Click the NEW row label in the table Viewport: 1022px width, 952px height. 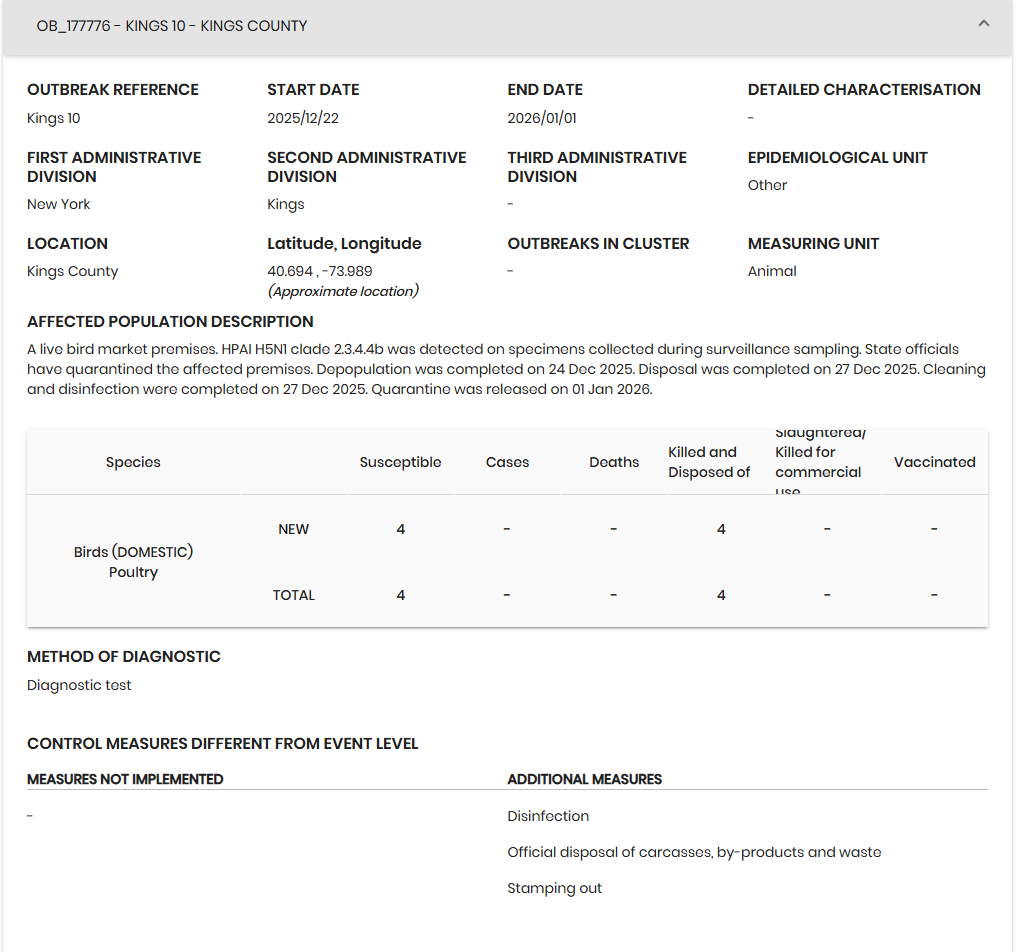tap(293, 529)
